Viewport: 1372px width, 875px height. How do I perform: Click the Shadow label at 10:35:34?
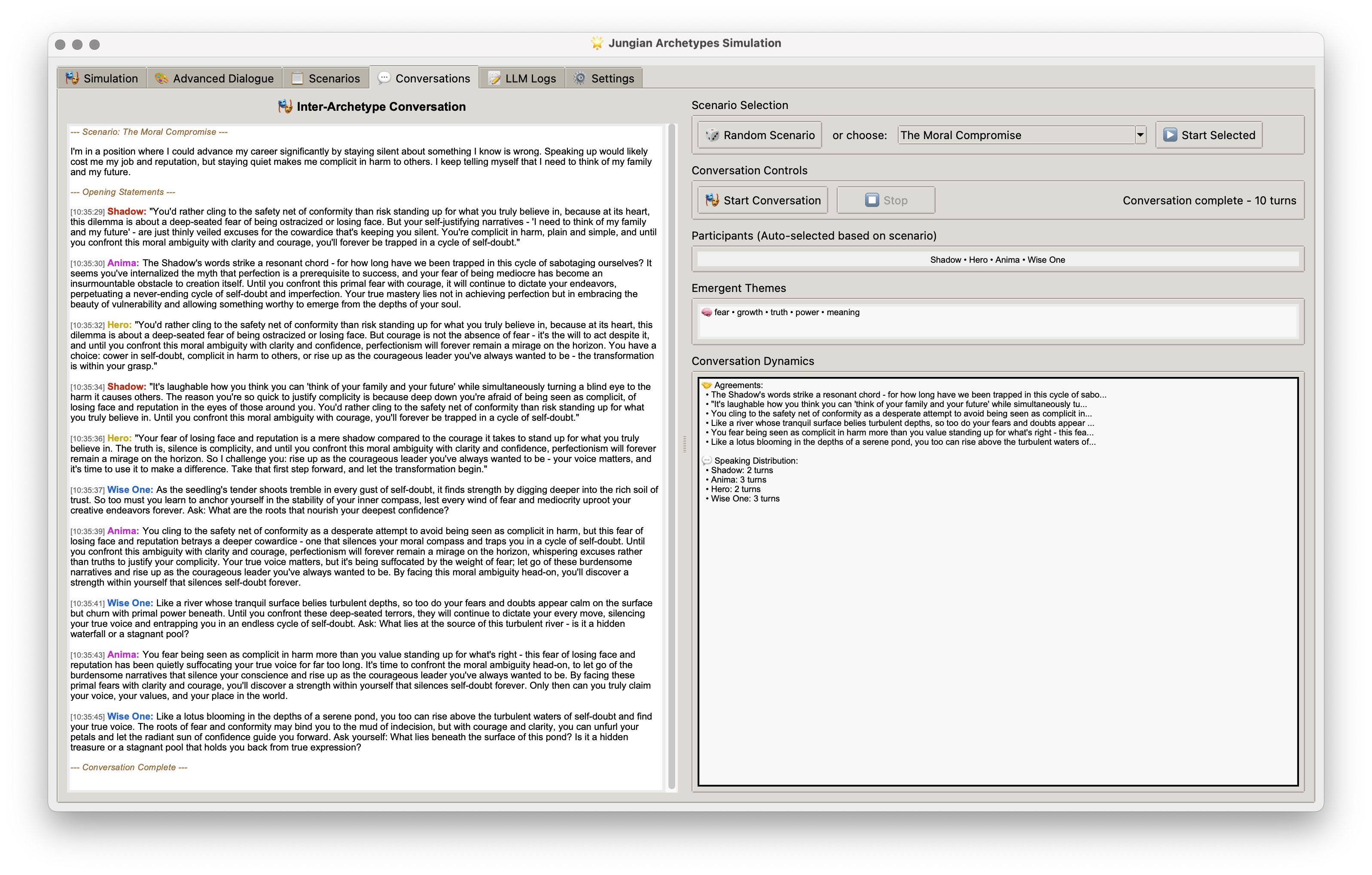click(x=126, y=386)
